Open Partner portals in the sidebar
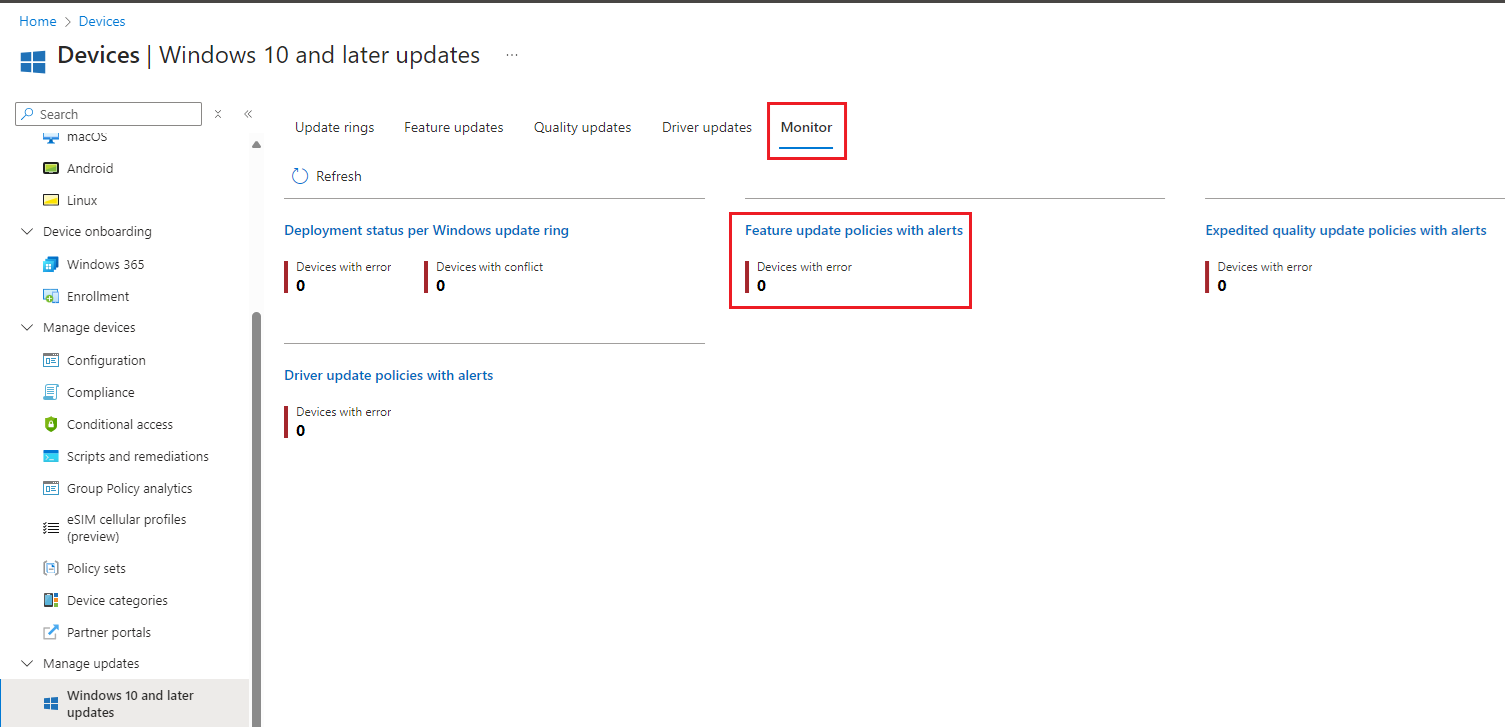1505x727 pixels. pyautogui.click(x=109, y=632)
